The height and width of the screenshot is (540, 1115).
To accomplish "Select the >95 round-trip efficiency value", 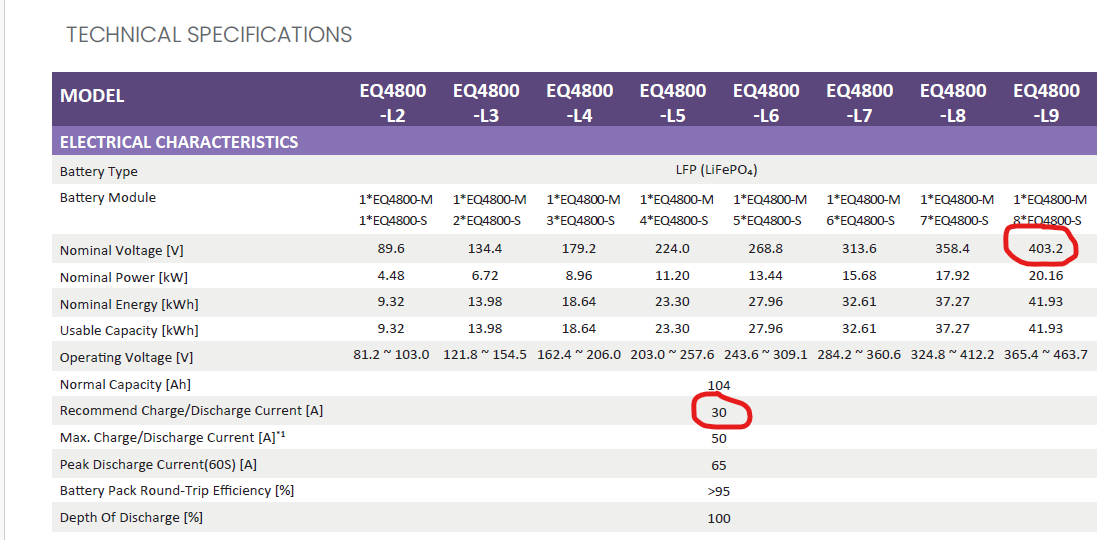I will pyautogui.click(x=718, y=491).
